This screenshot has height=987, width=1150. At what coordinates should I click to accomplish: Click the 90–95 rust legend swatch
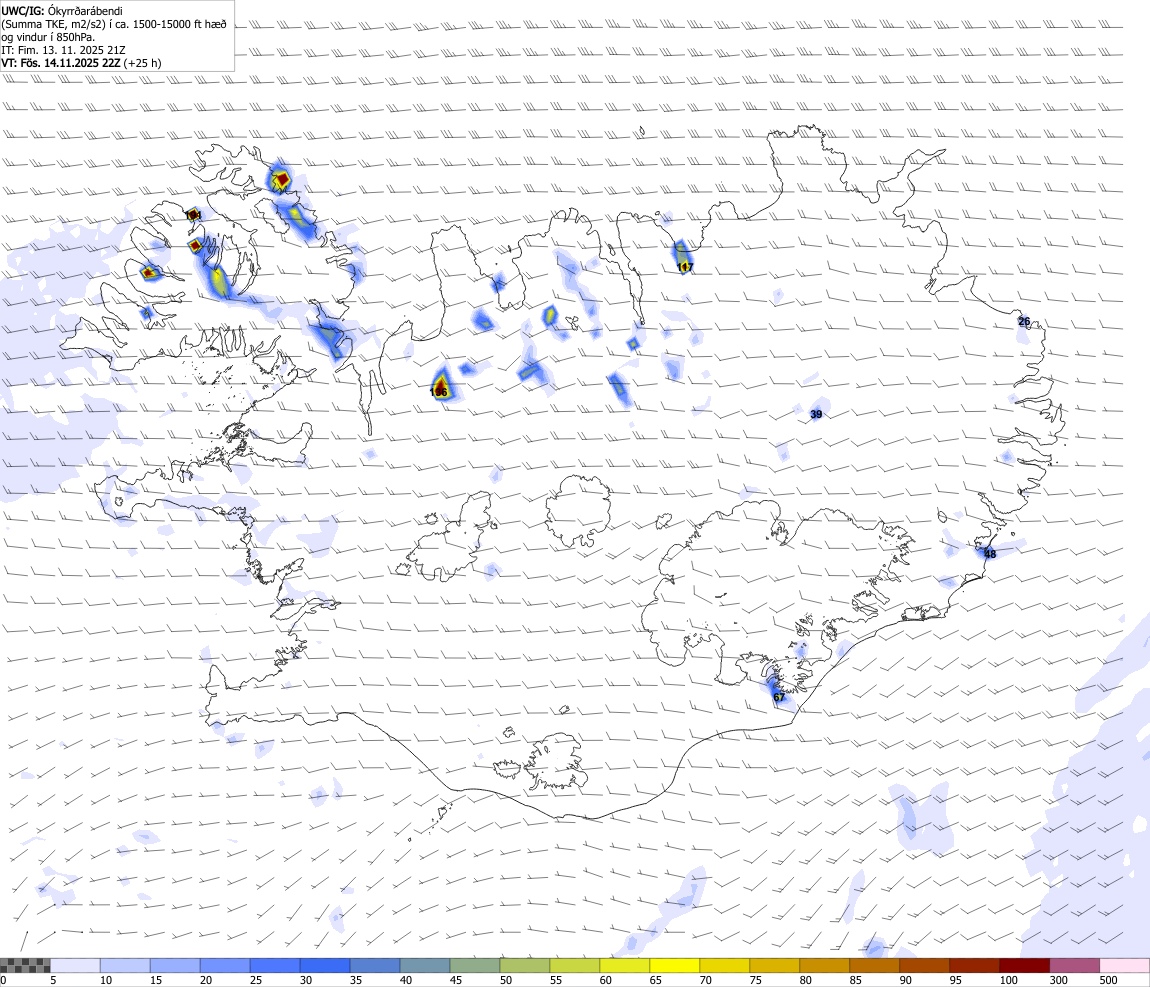[925, 965]
